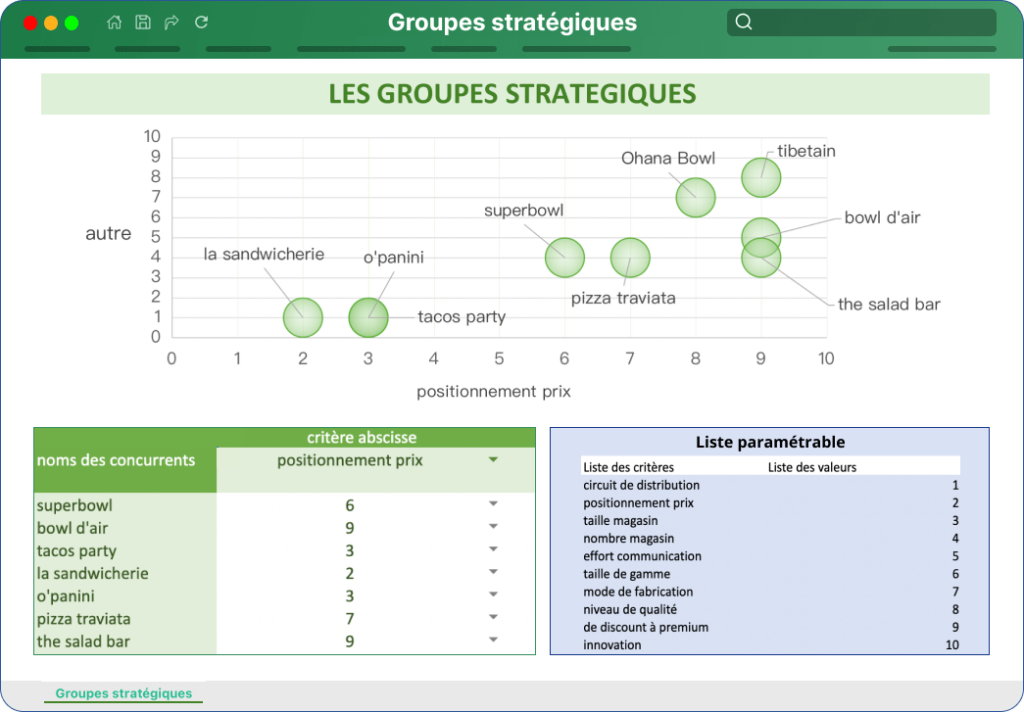Switch to the Groupes stratégiques sheet tab
The width and height of the screenshot is (1024, 712).
(x=123, y=693)
